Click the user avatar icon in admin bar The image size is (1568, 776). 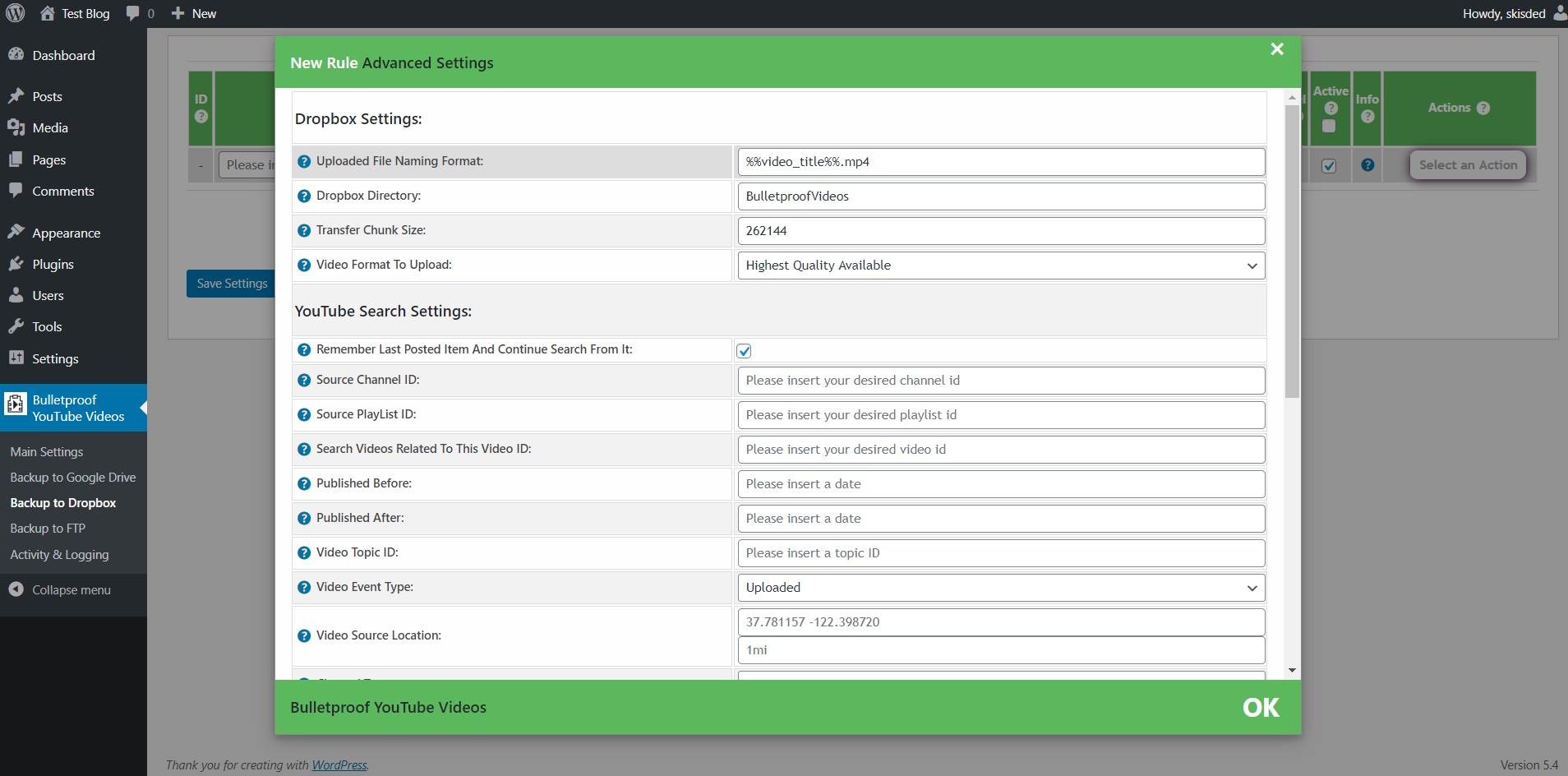(x=1559, y=13)
